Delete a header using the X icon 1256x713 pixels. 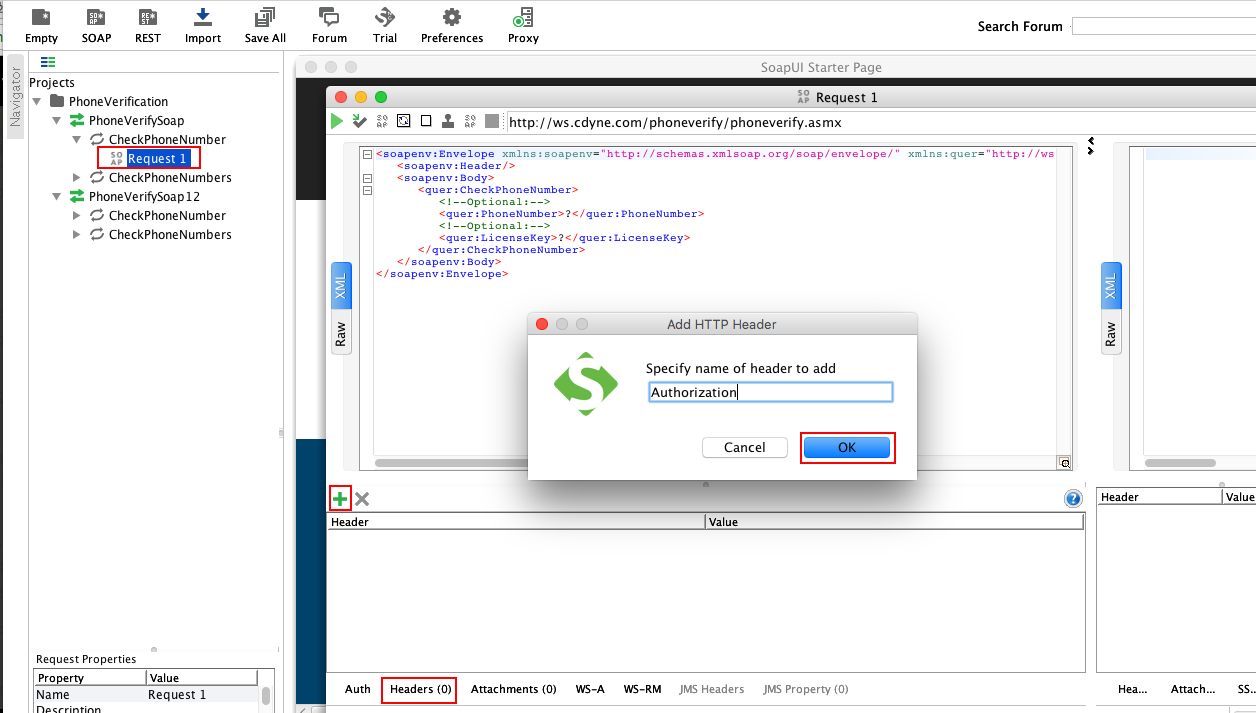[360, 497]
